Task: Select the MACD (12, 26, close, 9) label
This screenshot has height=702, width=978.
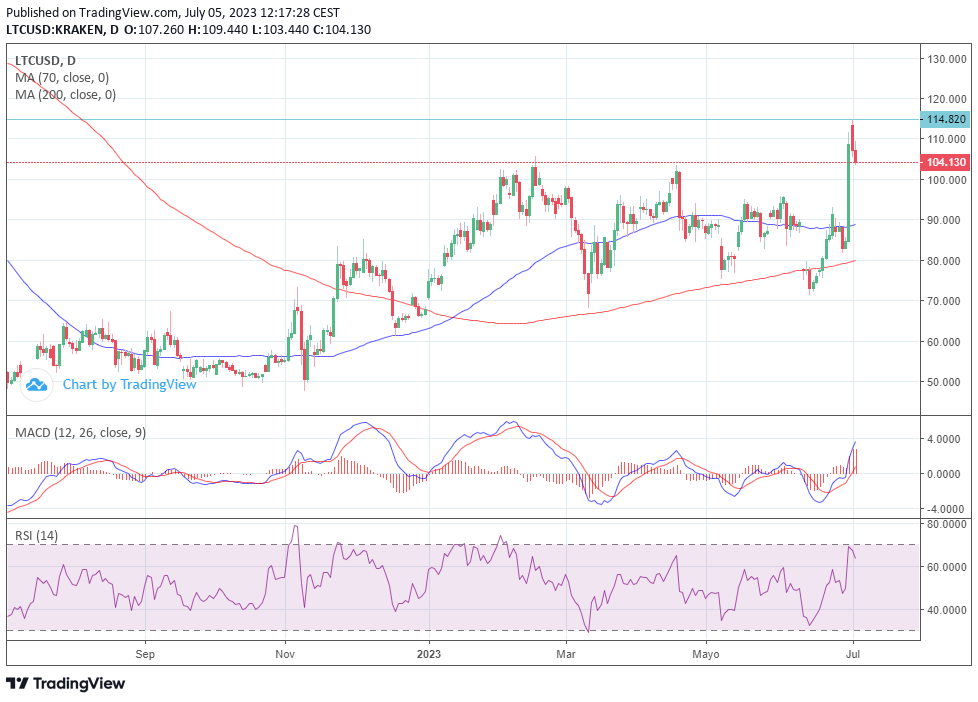Action: [80, 432]
